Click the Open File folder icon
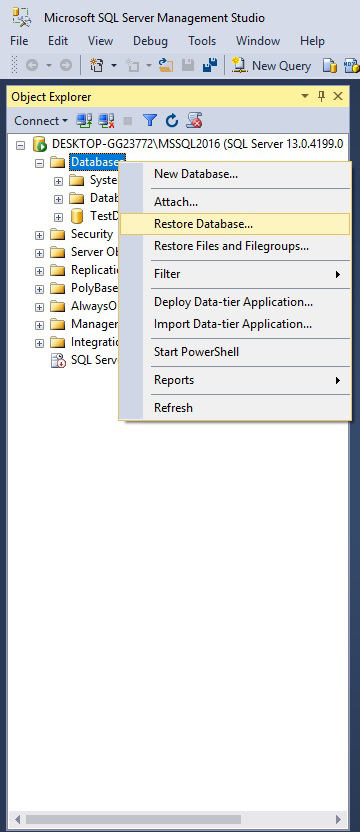360x832 pixels. coord(166,65)
